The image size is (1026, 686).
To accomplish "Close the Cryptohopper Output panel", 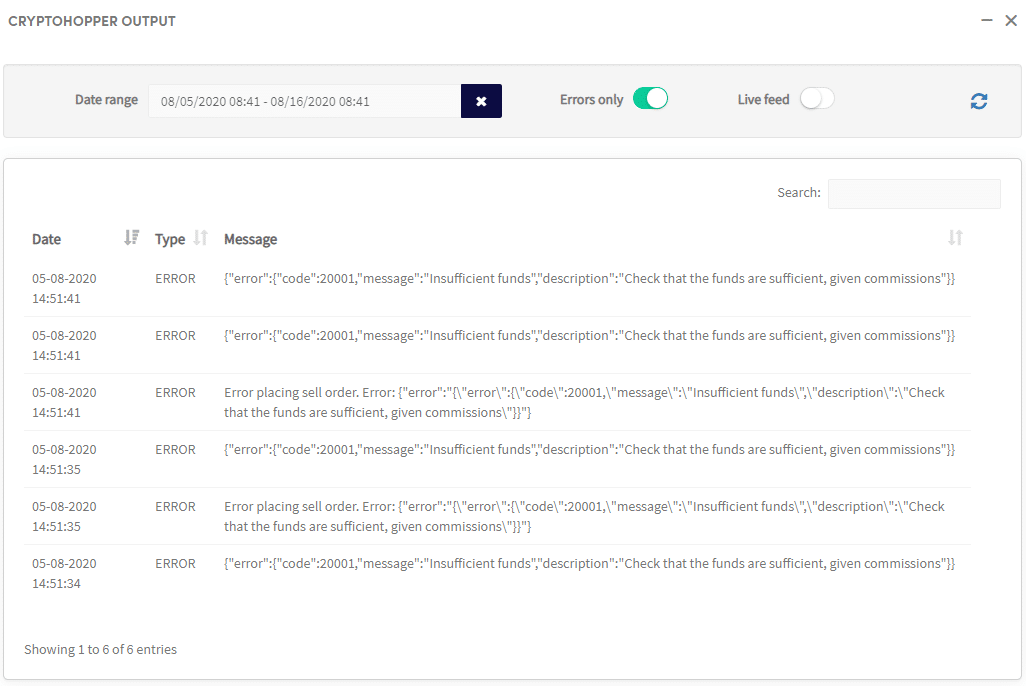I will tap(1011, 21).
